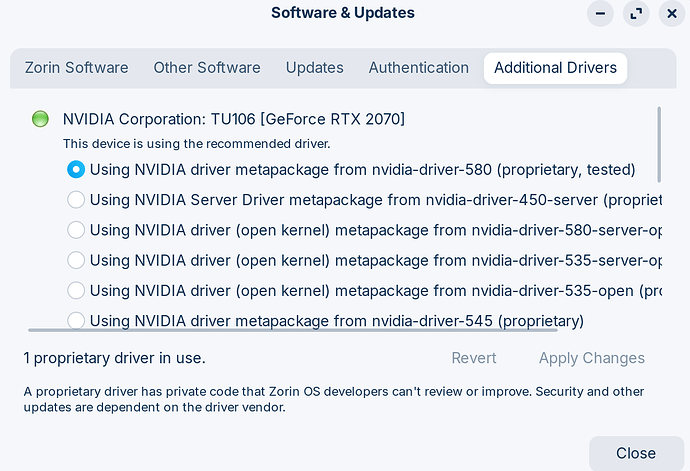Switch to the Other Software tab

point(207,68)
